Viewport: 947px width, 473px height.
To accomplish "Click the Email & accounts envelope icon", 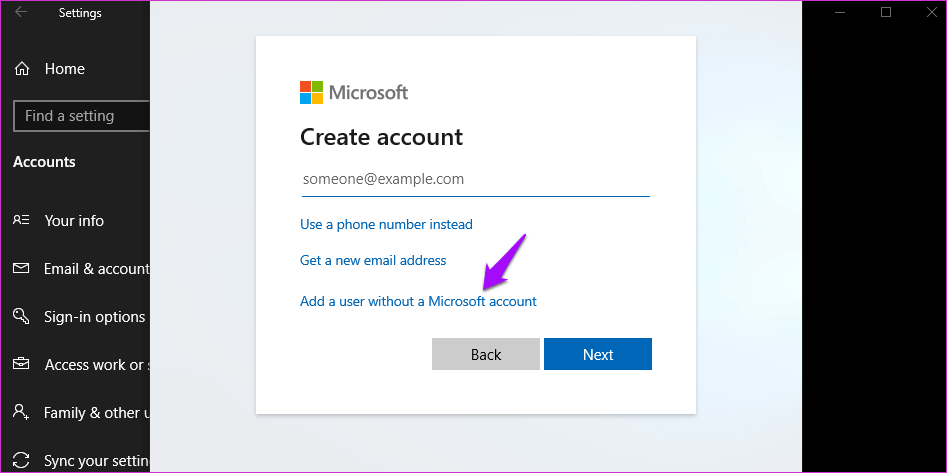I will [21, 268].
